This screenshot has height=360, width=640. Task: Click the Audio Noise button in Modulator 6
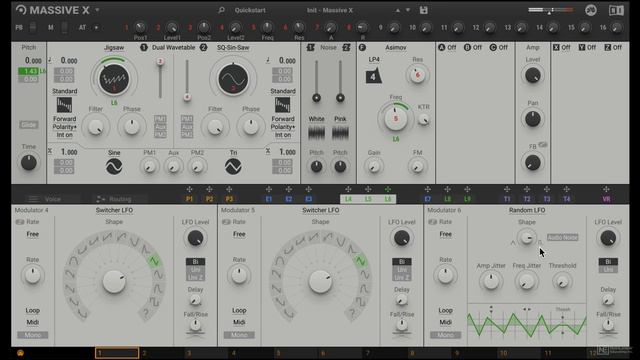[562, 237]
